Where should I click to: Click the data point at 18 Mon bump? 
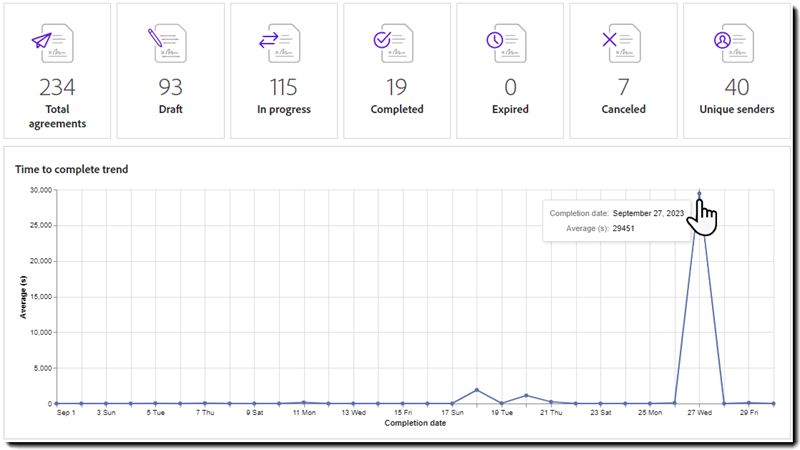[477, 390]
